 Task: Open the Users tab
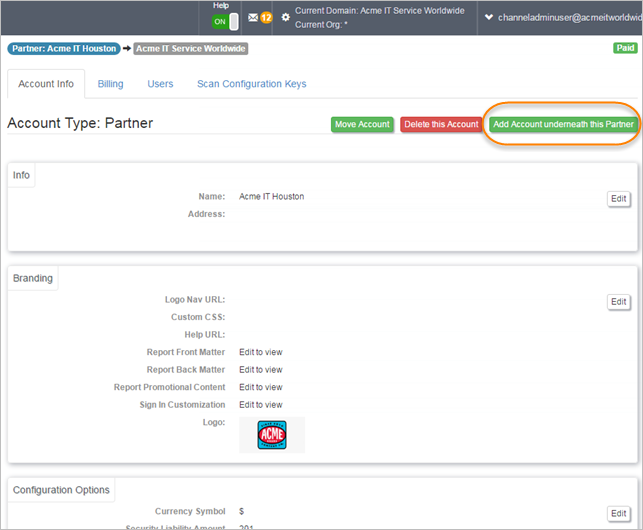coord(160,84)
